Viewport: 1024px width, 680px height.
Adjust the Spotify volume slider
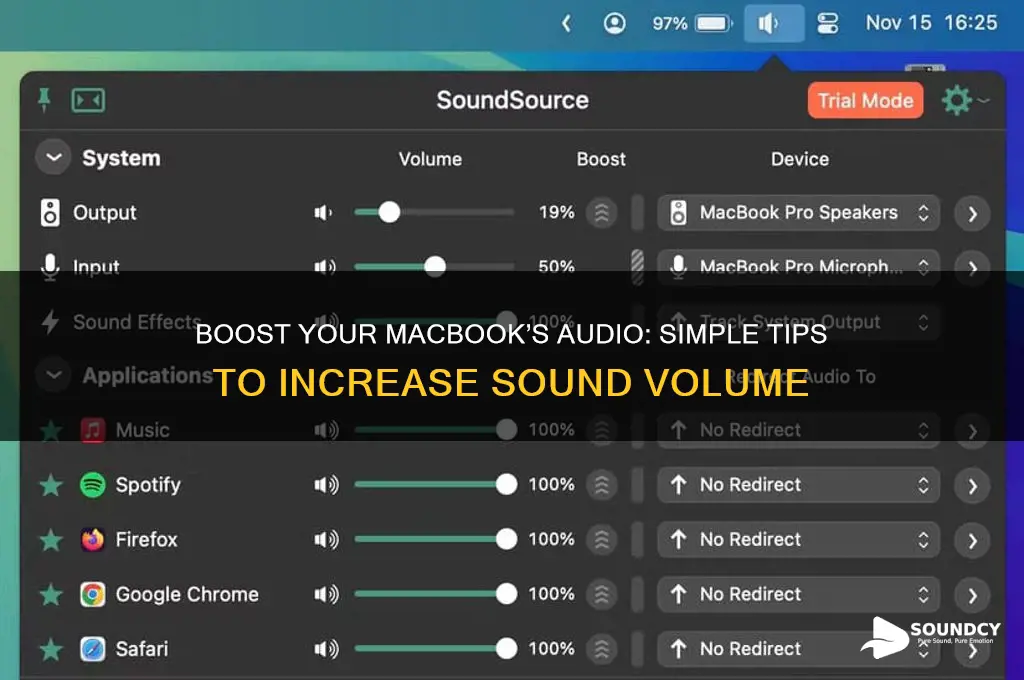(x=434, y=485)
